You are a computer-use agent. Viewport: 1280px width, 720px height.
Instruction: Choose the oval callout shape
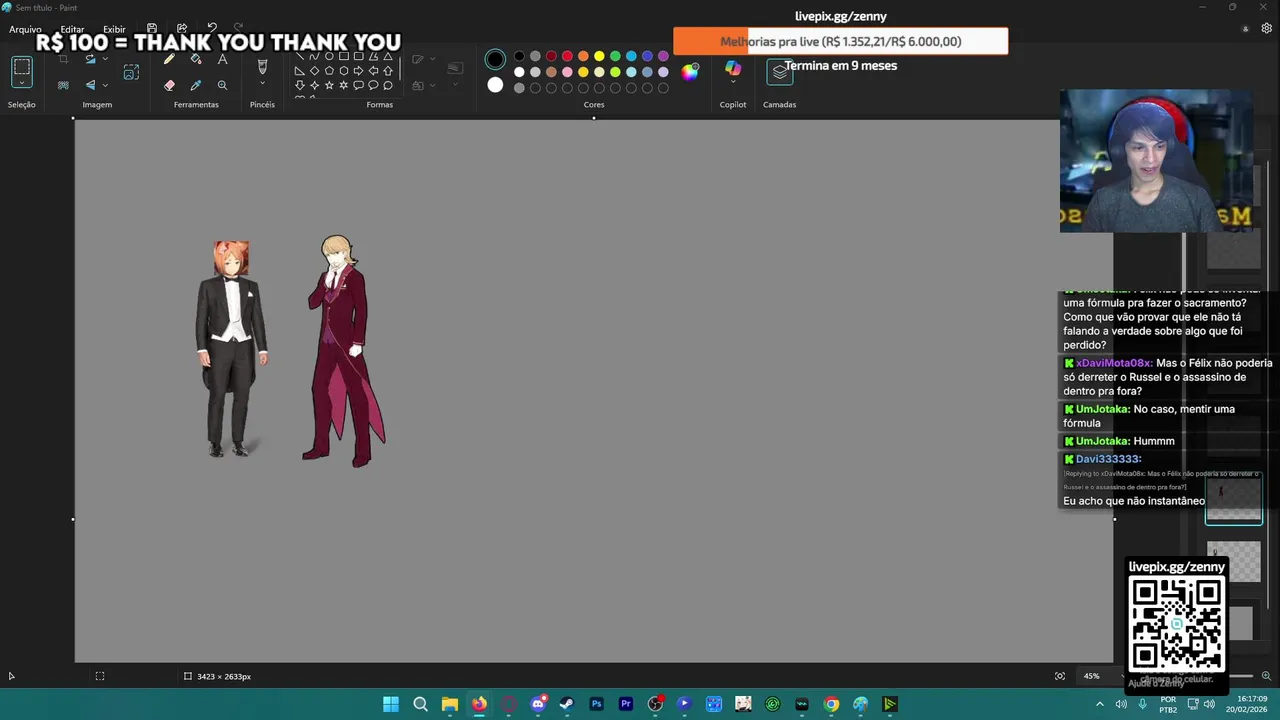373,85
